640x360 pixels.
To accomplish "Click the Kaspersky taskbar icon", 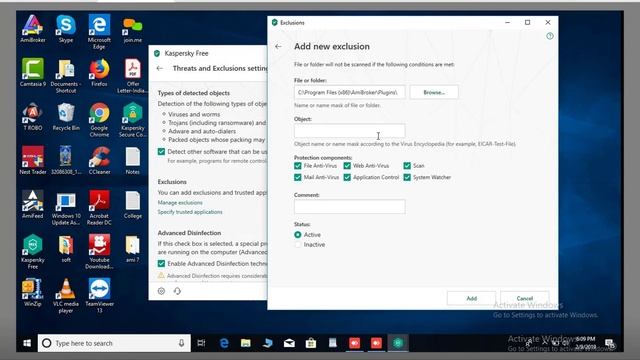I will click(x=398, y=343).
